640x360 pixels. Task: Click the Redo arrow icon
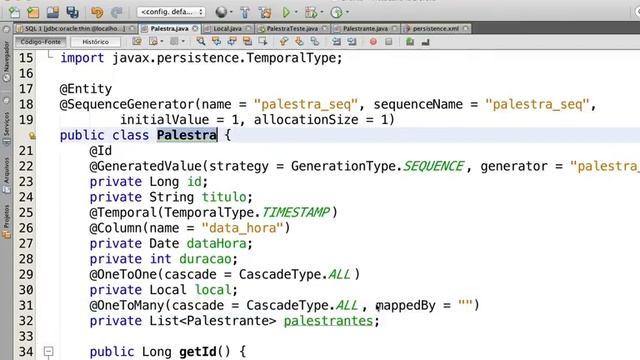pos(117,12)
